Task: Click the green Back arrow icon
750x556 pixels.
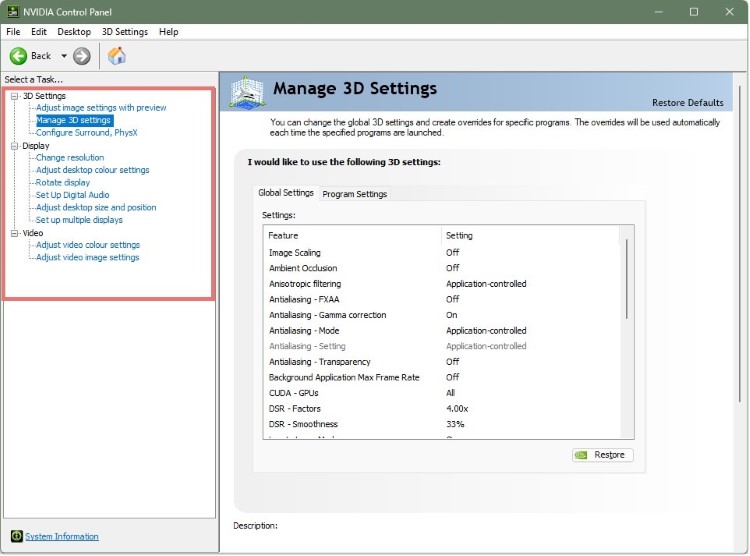Action: [x=18, y=56]
